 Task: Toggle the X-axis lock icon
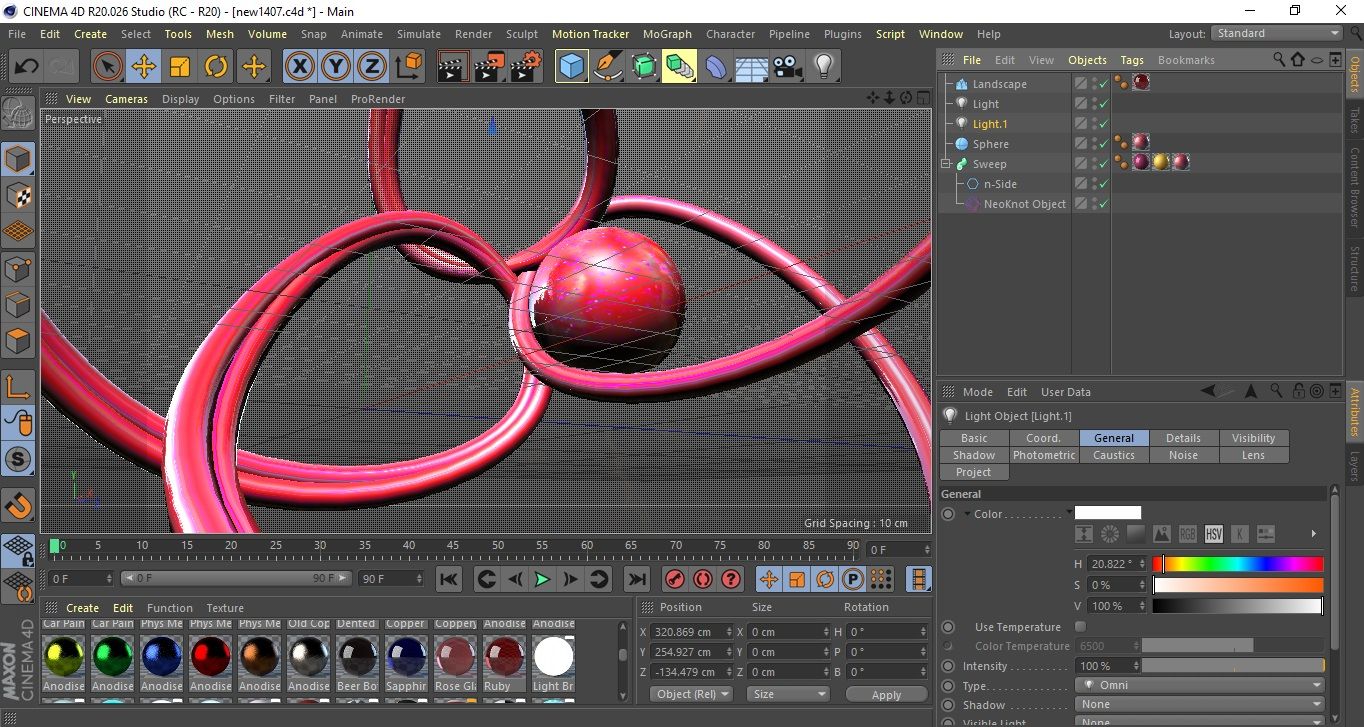tap(299, 67)
